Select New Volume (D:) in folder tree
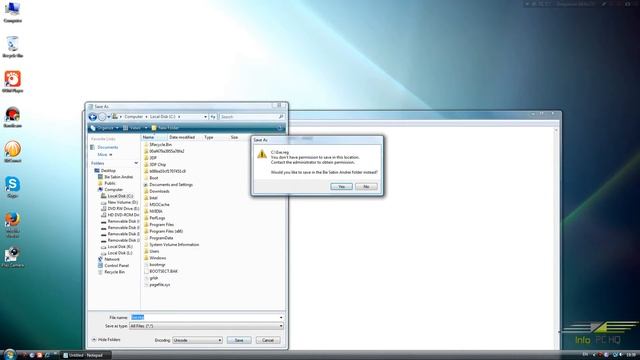The height and width of the screenshot is (360, 640). click(119, 202)
